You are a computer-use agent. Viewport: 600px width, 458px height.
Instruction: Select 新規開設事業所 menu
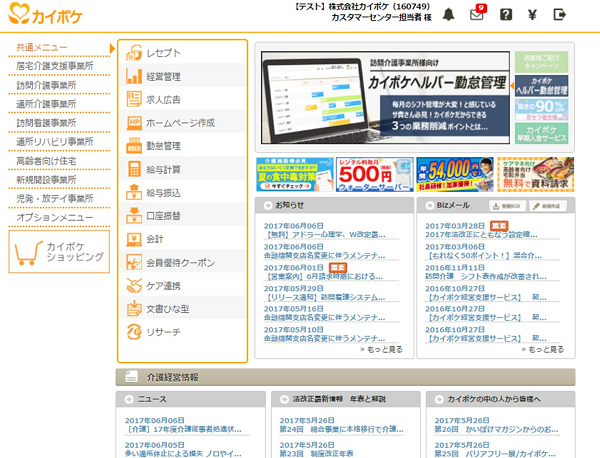pyautogui.click(x=46, y=179)
